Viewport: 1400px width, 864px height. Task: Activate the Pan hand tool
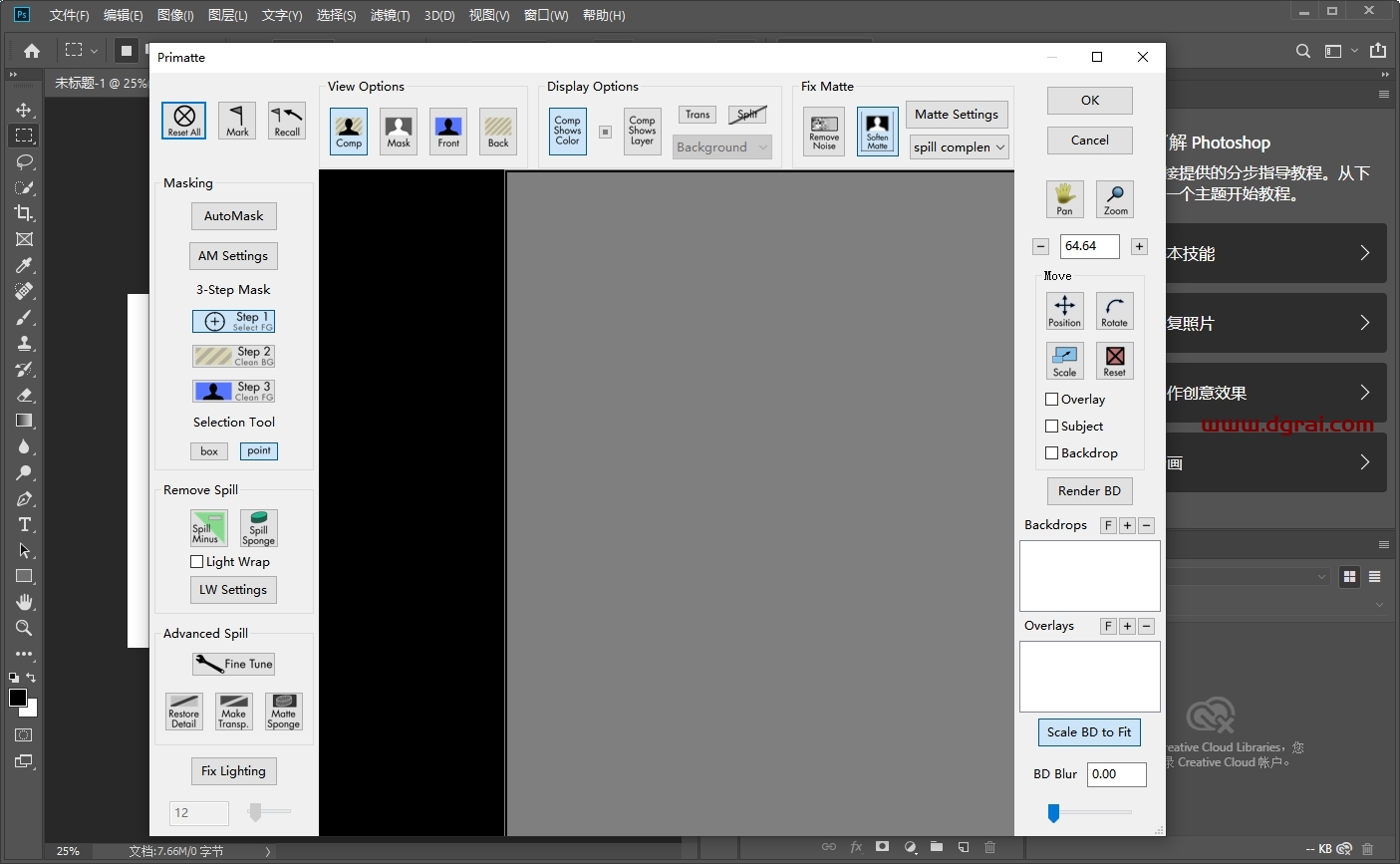tap(1065, 199)
